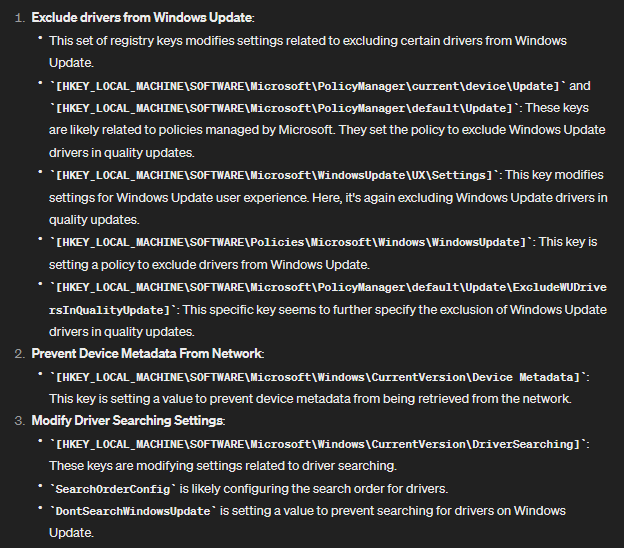Click the WindowsUpdate\UX\Settings registry path
Screen dimensions: 624x548
[274, 176]
